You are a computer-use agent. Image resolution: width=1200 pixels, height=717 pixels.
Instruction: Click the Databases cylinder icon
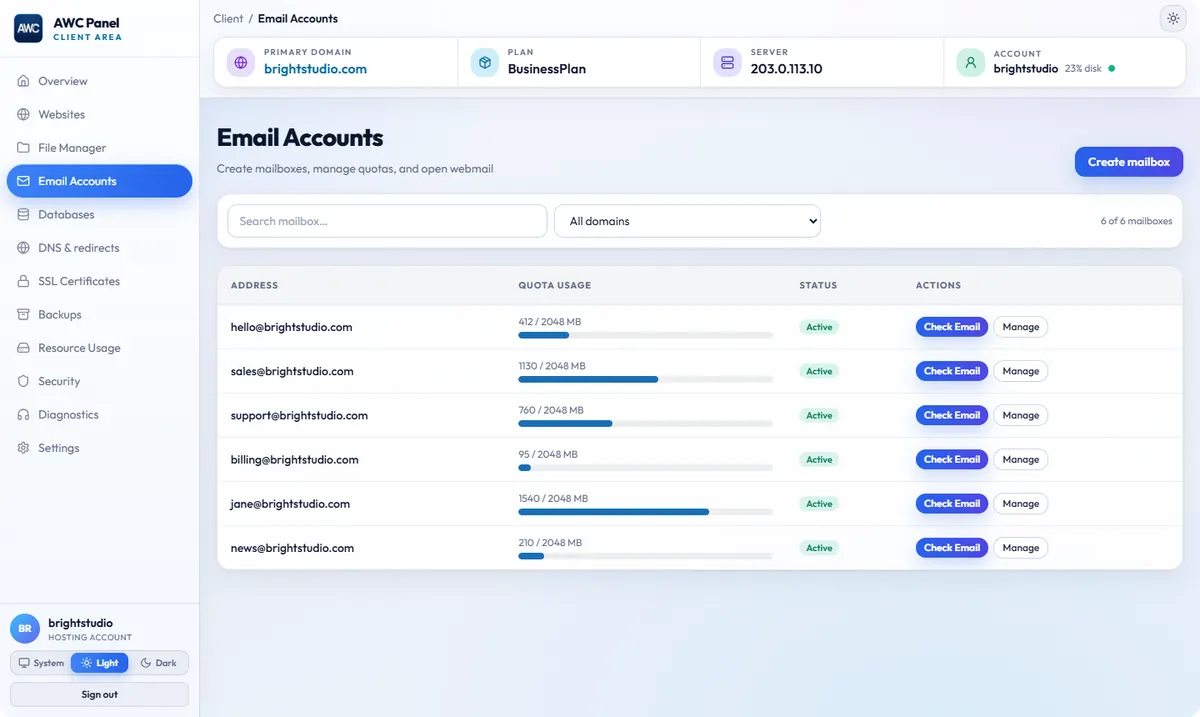pyautogui.click(x=24, y=214)
